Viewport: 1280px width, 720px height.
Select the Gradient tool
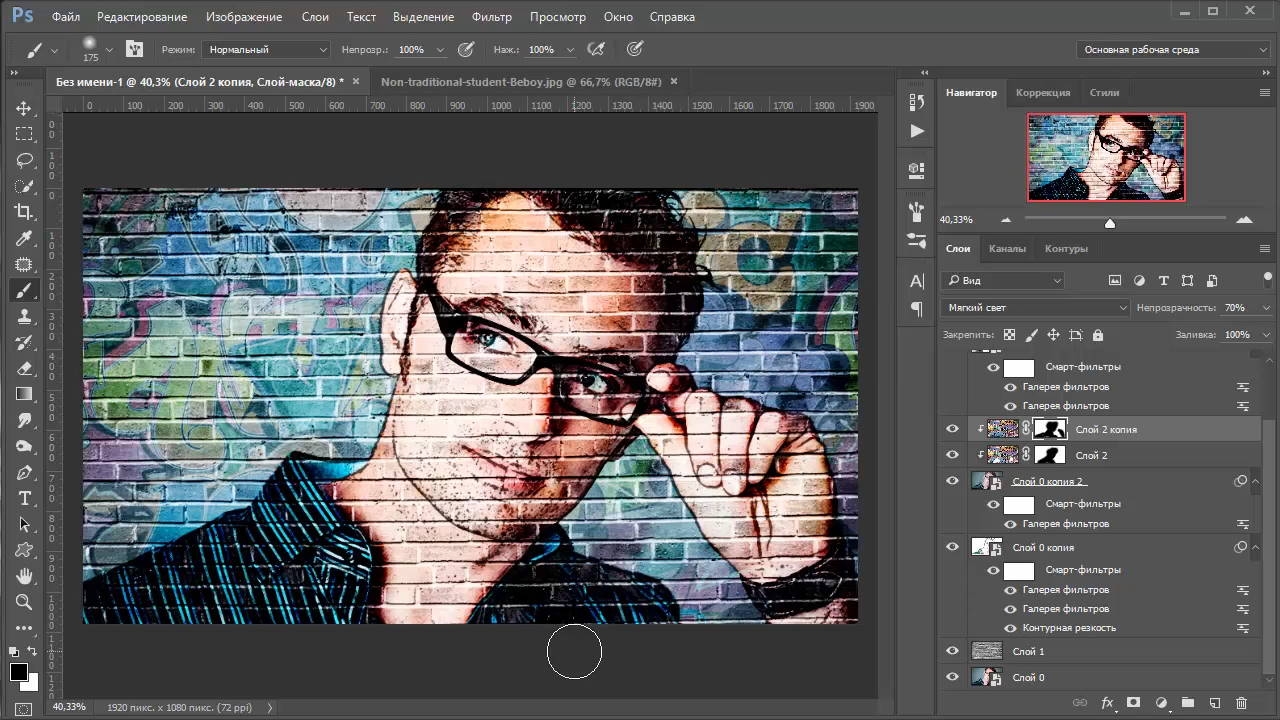click(24, 394)
